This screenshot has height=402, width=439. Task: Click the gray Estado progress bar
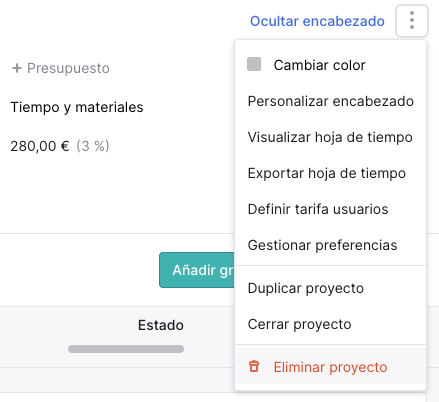[x=126, y=349]
